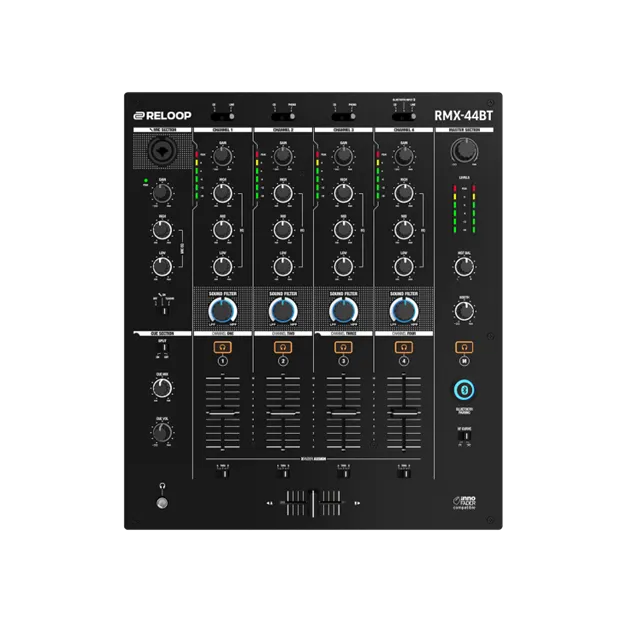Click the Channel 1 Sound Filter knob
The width and height of the screenshot is (626, 626).
pos(223,311)
